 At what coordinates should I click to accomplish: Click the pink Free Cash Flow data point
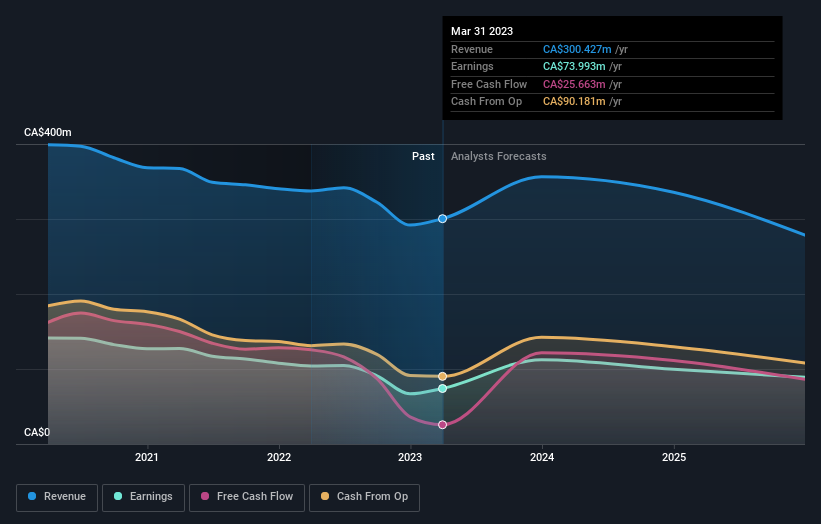click(442, 425)
